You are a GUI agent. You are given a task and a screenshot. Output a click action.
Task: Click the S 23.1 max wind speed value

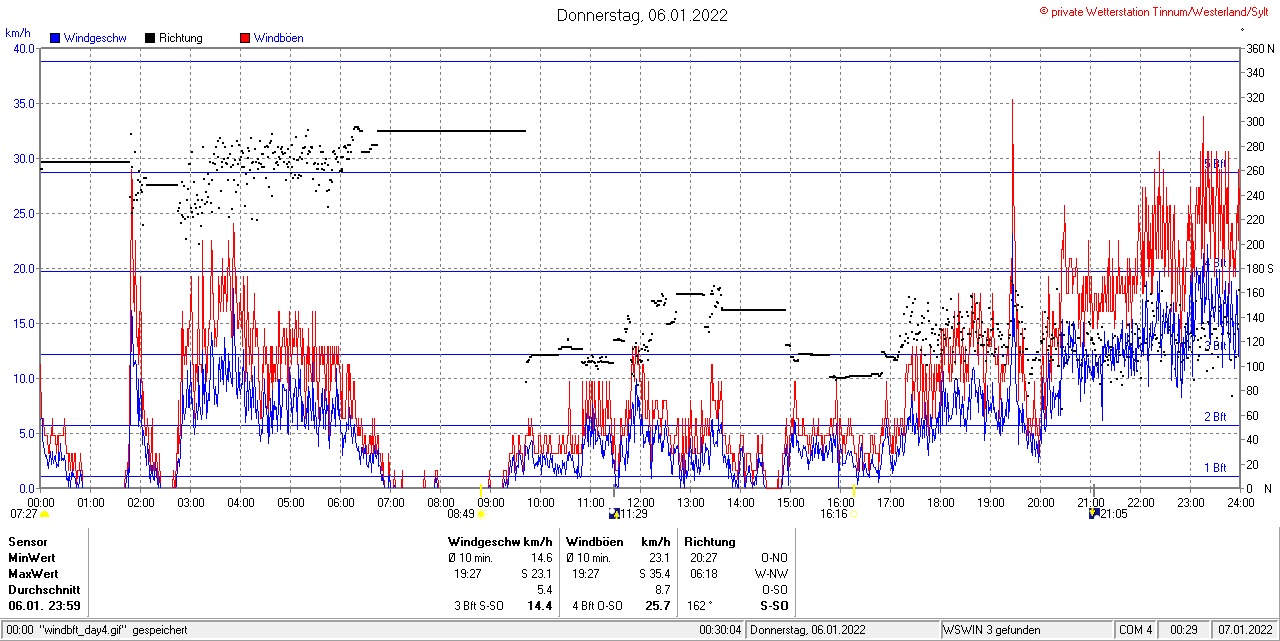coord(537,574)
